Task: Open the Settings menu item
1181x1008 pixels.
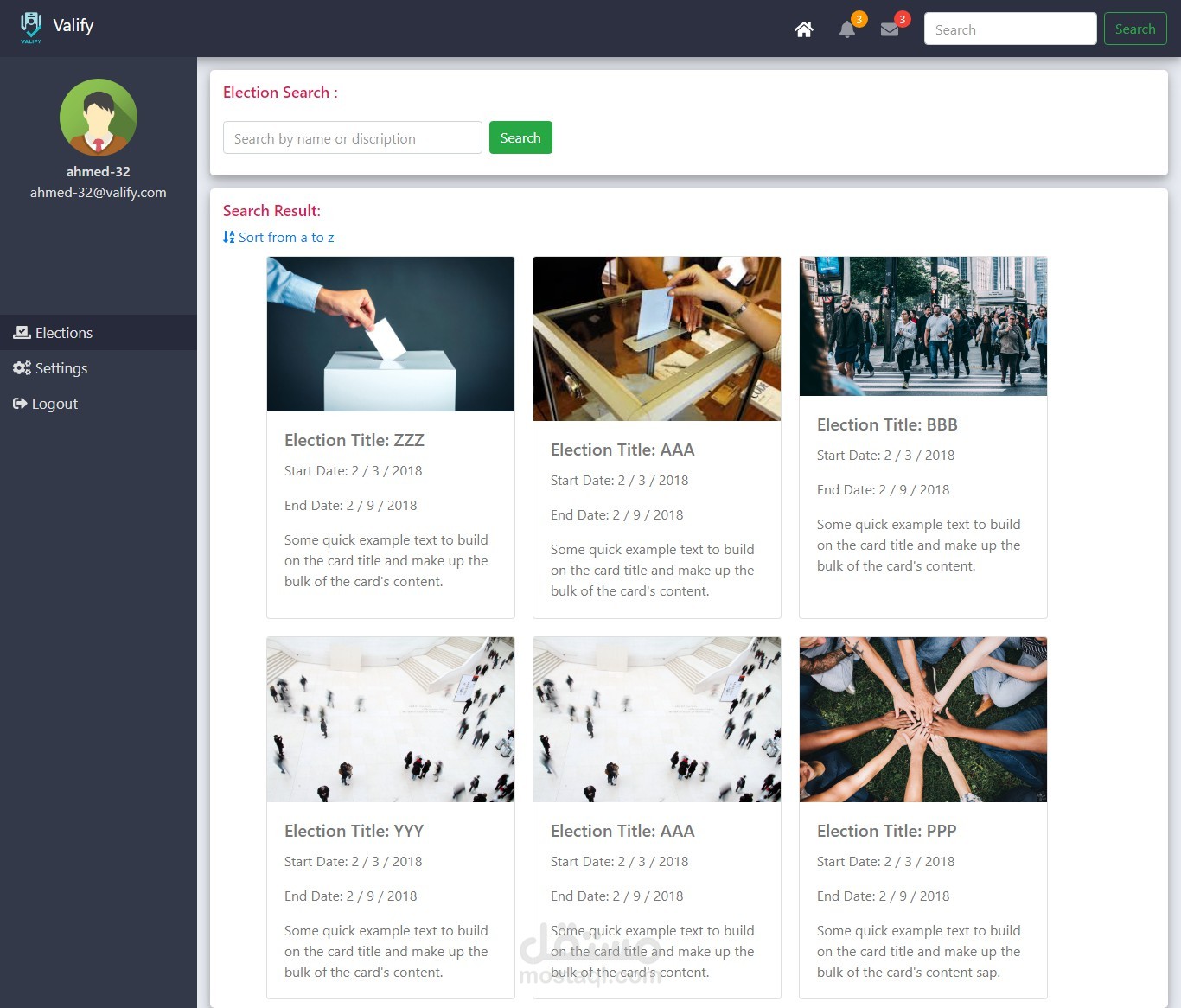Action: coord(99,367)
